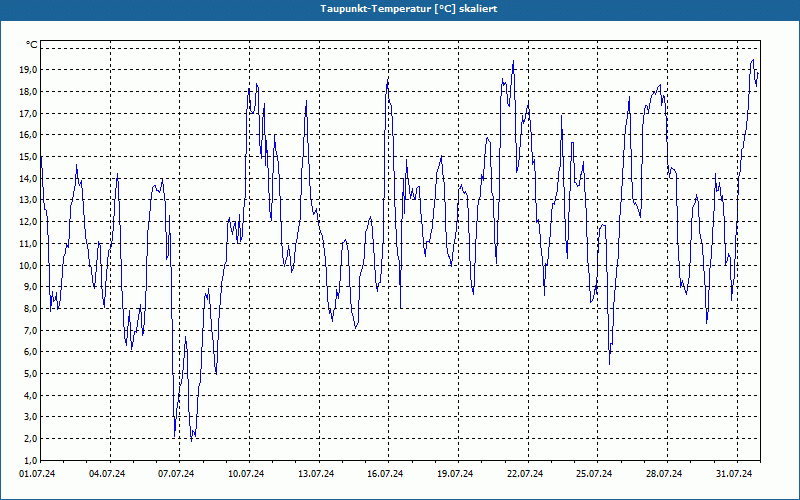Click the chart title 'Taupunkt-Temperatur [°C] skaliert'
The width and height of the screenshot is (800, 500).
click(409, 9)
